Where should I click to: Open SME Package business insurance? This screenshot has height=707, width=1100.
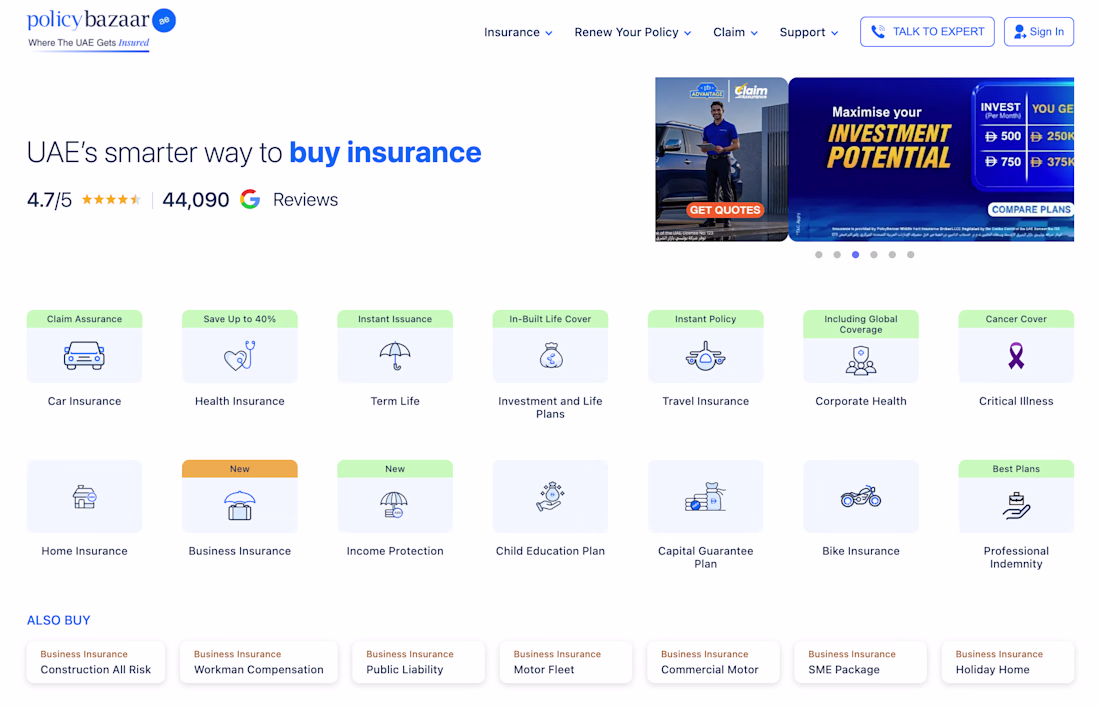(x=860, y=662)
